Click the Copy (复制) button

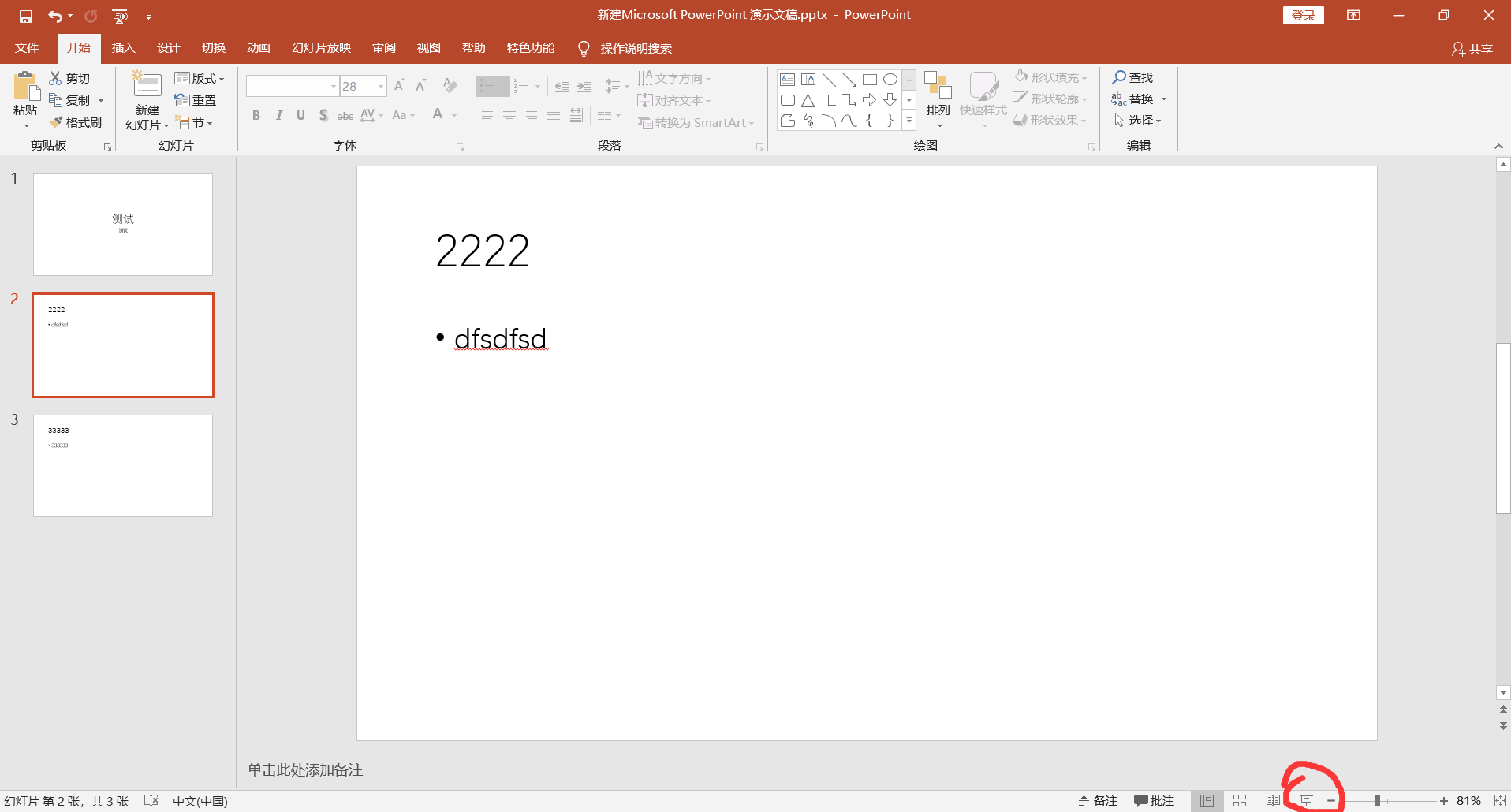click(69, 100)
